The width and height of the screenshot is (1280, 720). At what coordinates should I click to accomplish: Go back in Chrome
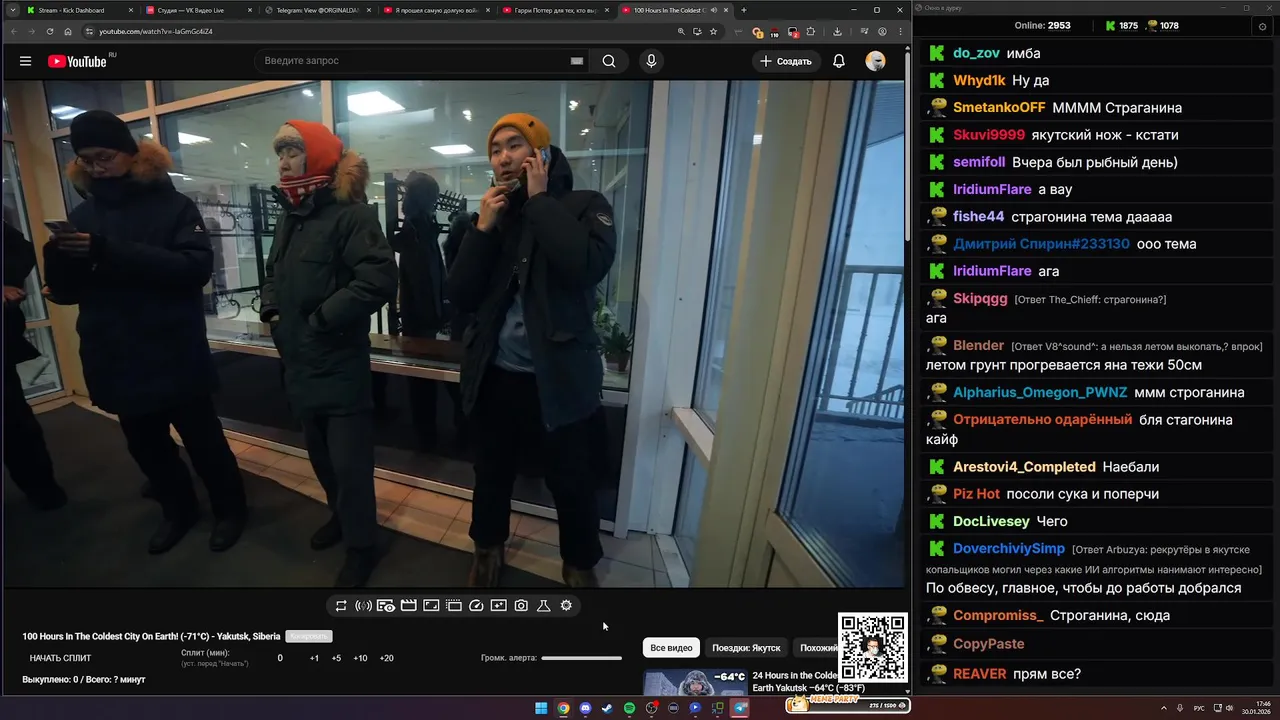point(14,31)
